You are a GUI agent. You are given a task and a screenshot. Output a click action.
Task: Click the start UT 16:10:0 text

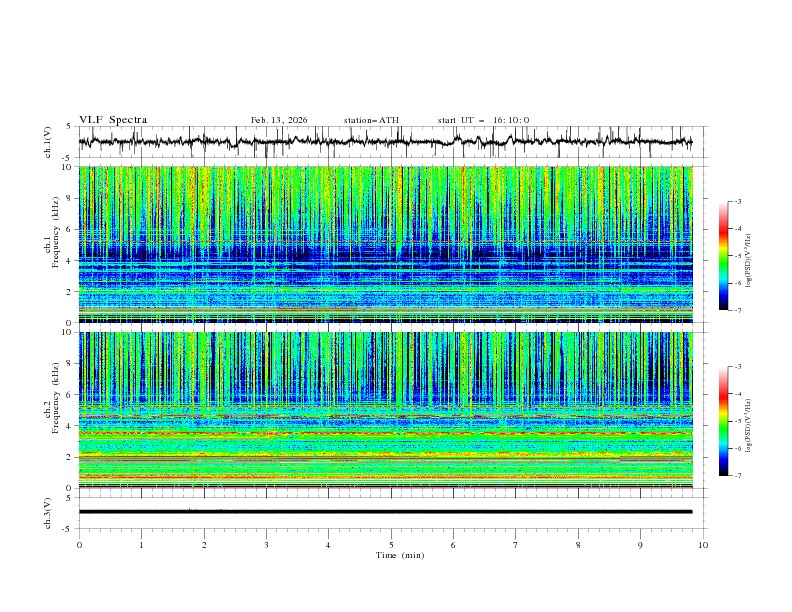tap(483, 120)
